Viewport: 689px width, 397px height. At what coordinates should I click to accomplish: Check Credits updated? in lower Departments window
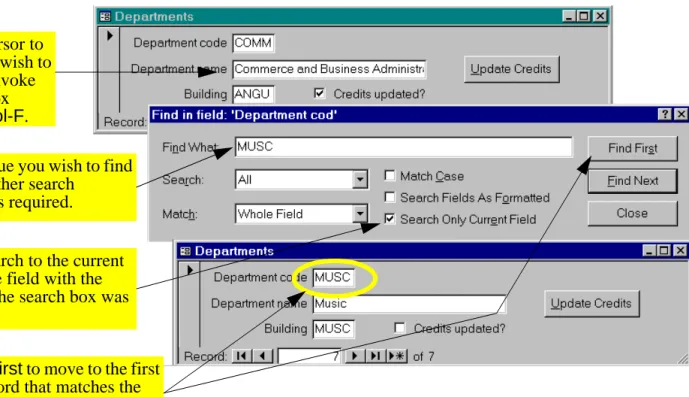(399, 328)
